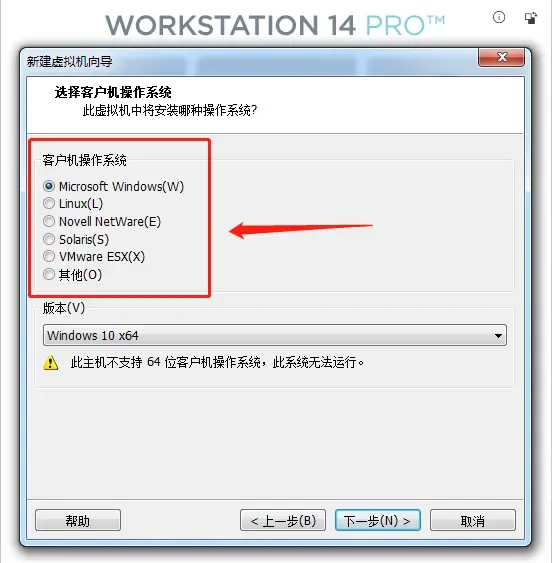
Task: Select VMware ESX(X) as guest OS
Action: pos(49,256)
